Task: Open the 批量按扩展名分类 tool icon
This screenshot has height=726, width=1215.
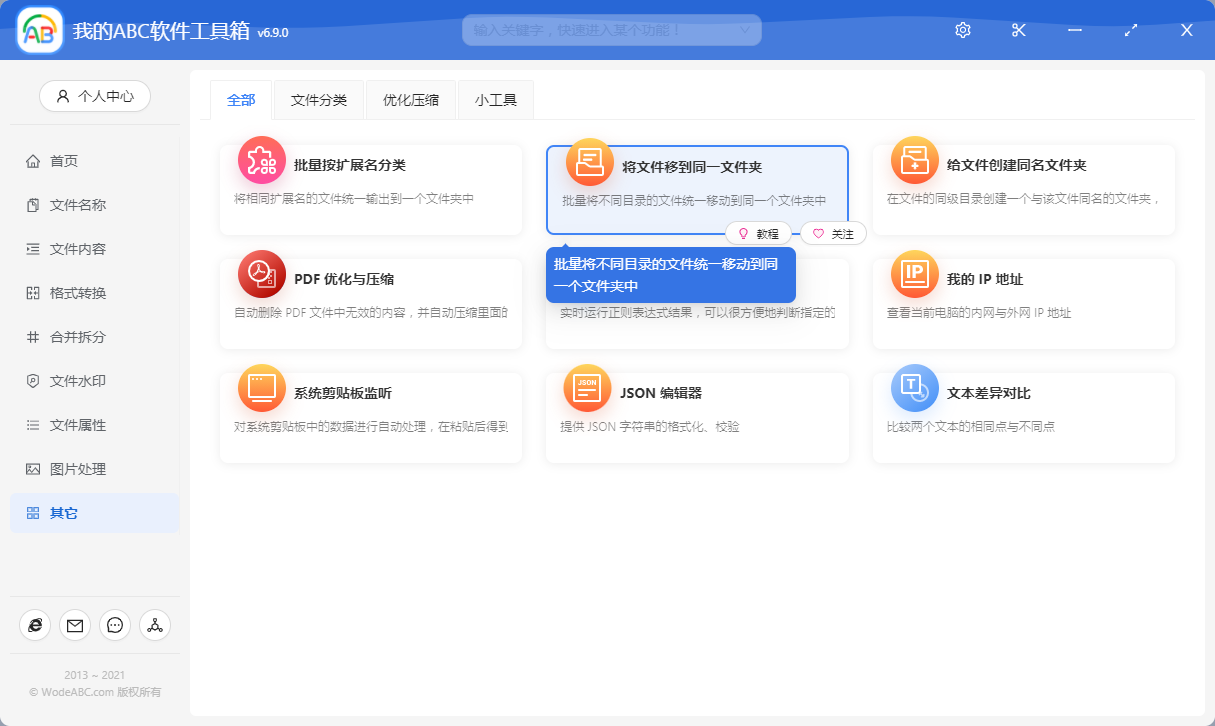Action: pos(261,160)
